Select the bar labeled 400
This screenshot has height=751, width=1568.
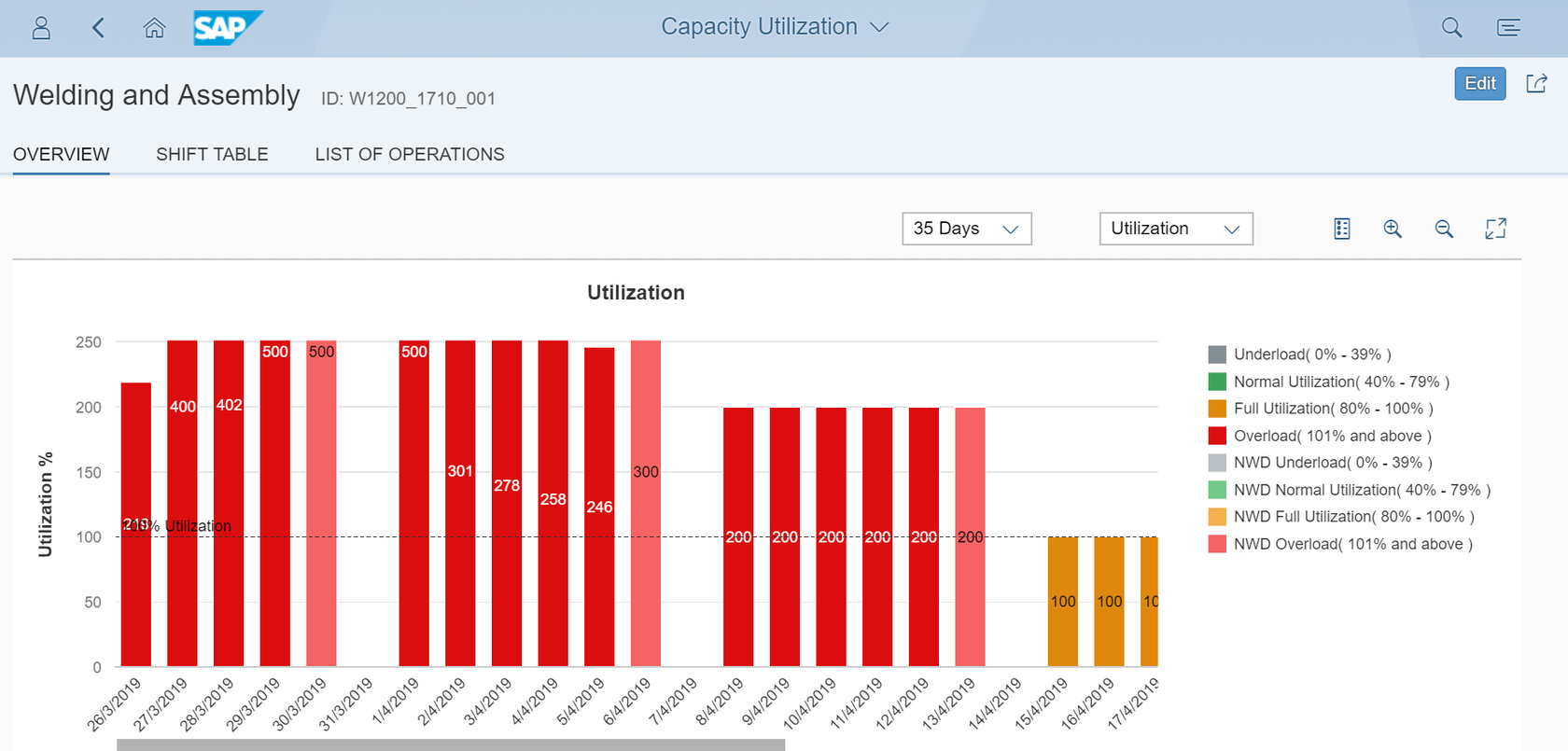(182, 504)
